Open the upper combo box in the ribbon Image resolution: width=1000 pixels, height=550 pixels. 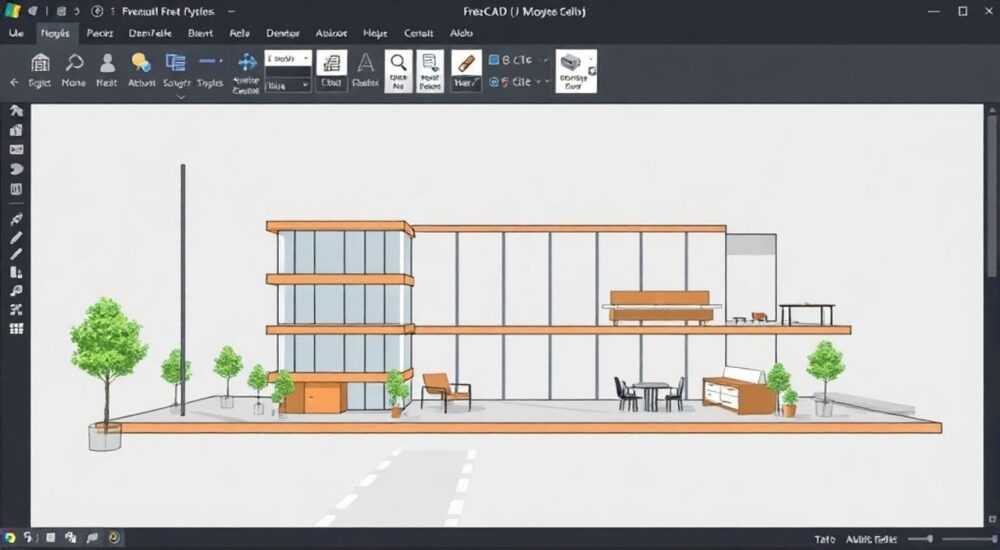(x=288, y=59)
